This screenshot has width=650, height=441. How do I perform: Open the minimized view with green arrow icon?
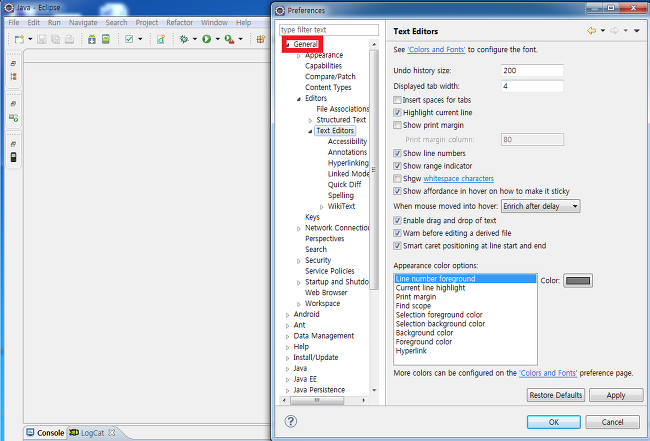pos(13,118)
